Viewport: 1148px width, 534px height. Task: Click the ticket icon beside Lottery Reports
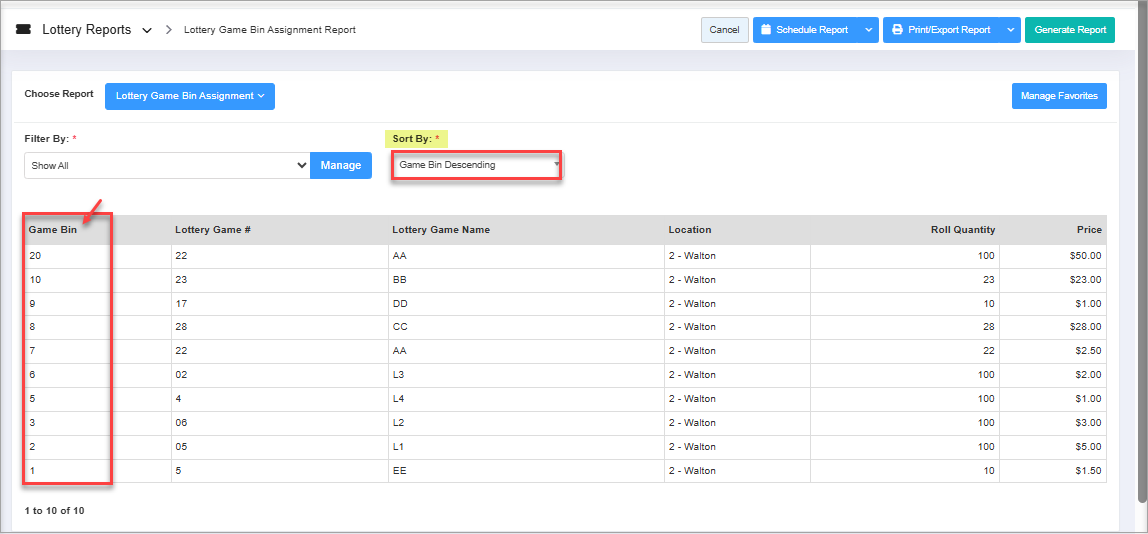pos(23,30)
